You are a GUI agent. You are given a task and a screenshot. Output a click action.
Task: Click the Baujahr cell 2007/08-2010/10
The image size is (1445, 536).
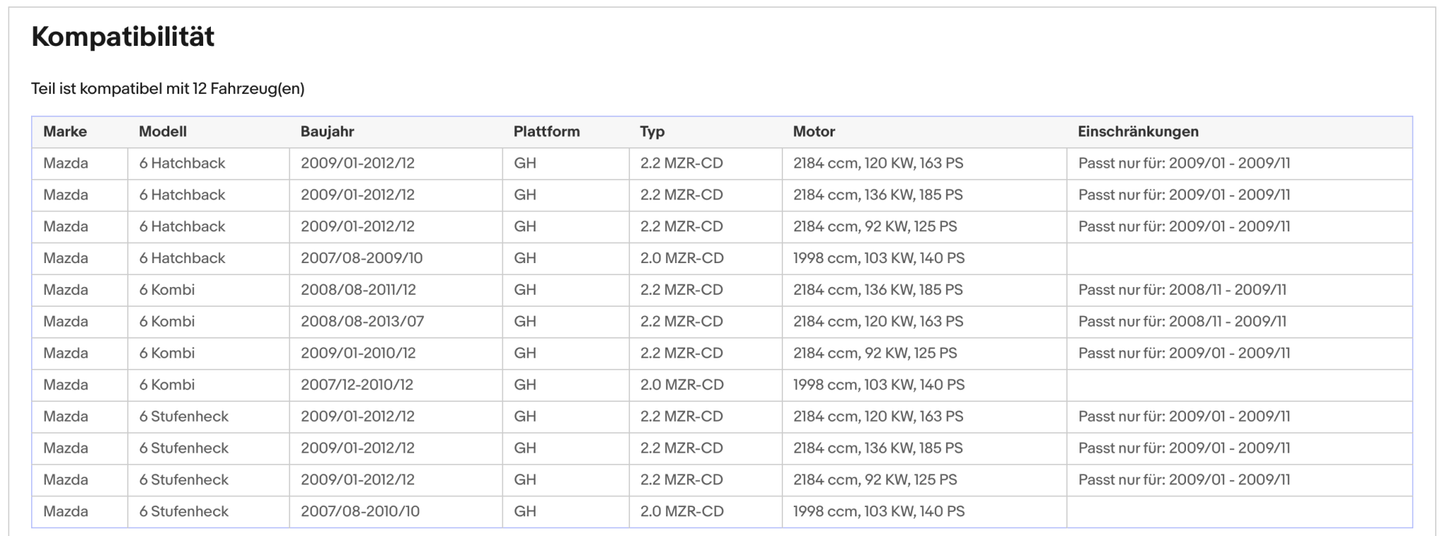[x=360, y=512]
